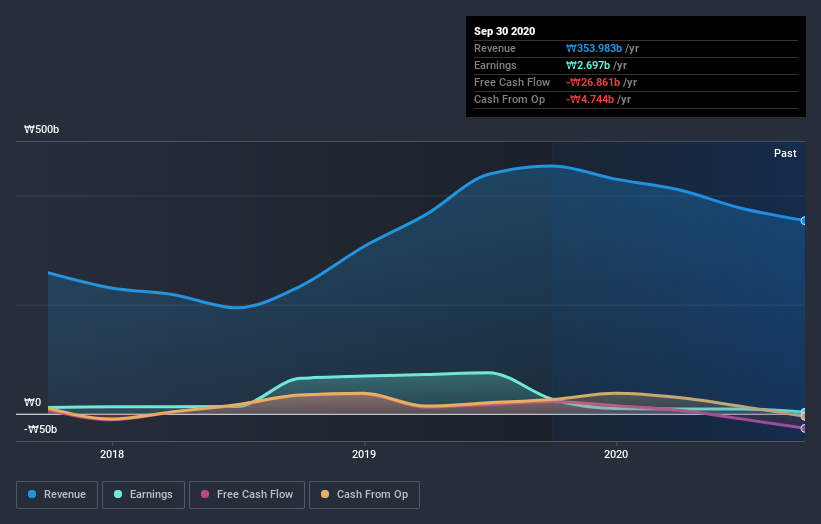The image size is (821, 524).
Task: Click the -₩4.744b cash from op value
Action: [x=590, y=99]
